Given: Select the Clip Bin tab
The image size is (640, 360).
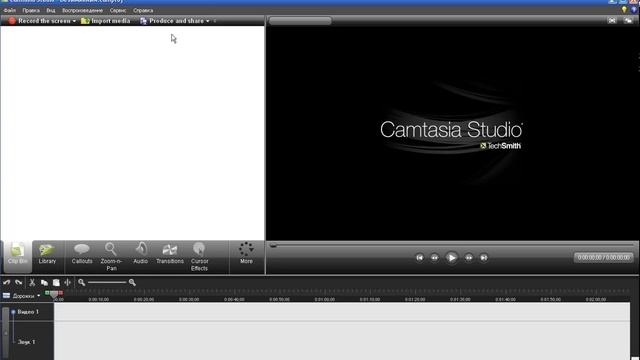Looking at the screenshot, I should click(x=18, y=256).
